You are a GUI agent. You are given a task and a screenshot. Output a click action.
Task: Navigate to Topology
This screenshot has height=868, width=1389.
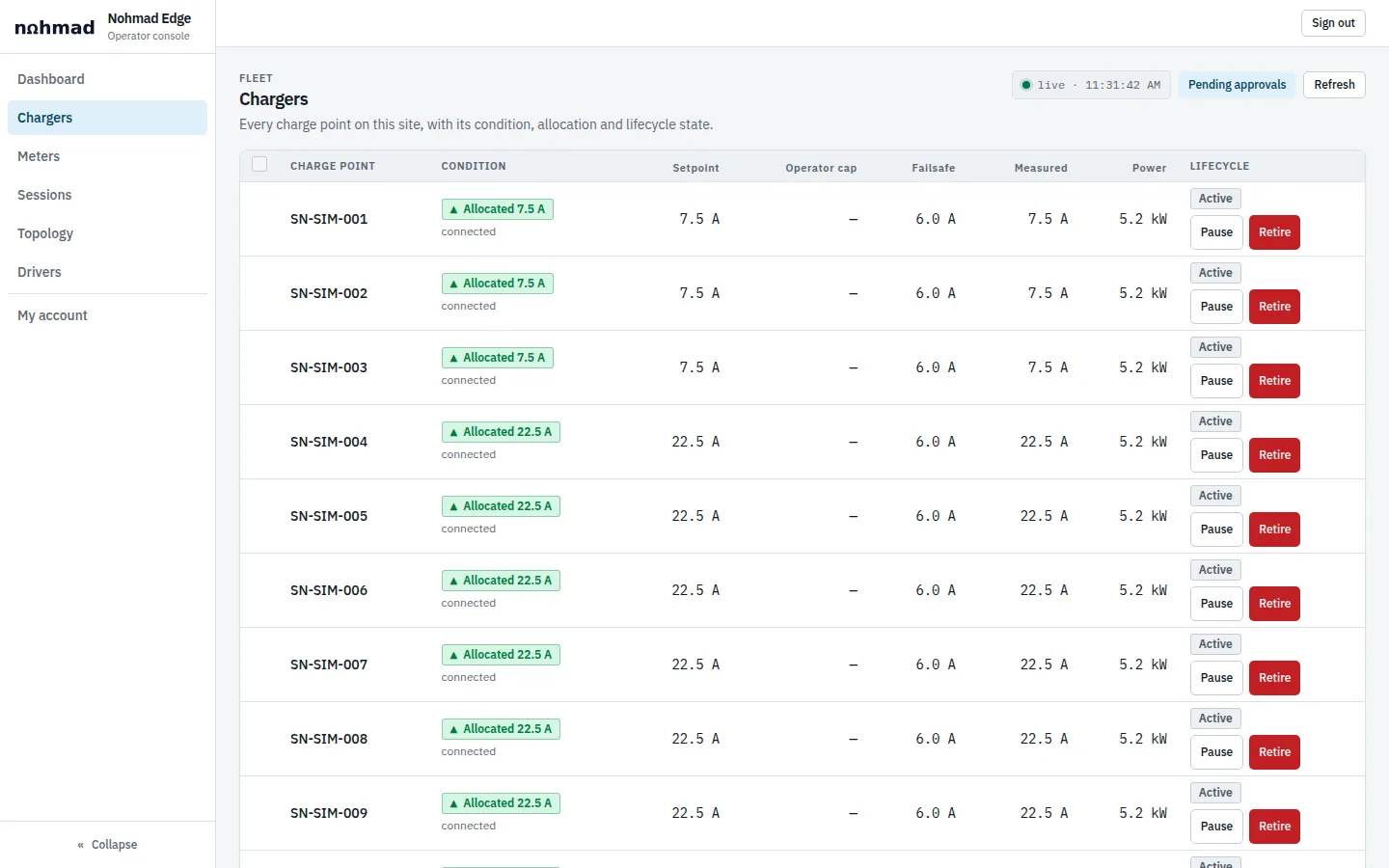point(107,233)
